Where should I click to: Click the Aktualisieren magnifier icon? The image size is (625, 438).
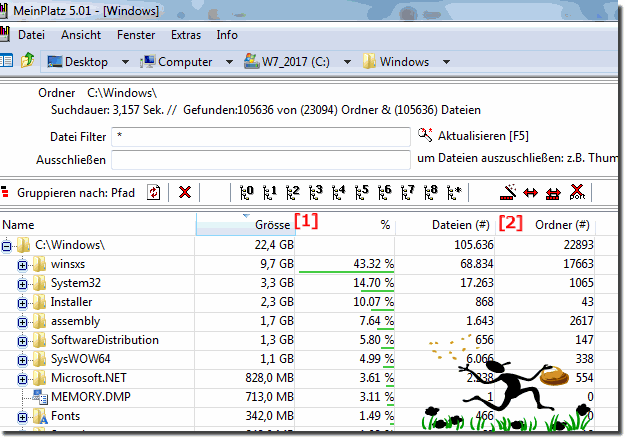coord(425,135)
